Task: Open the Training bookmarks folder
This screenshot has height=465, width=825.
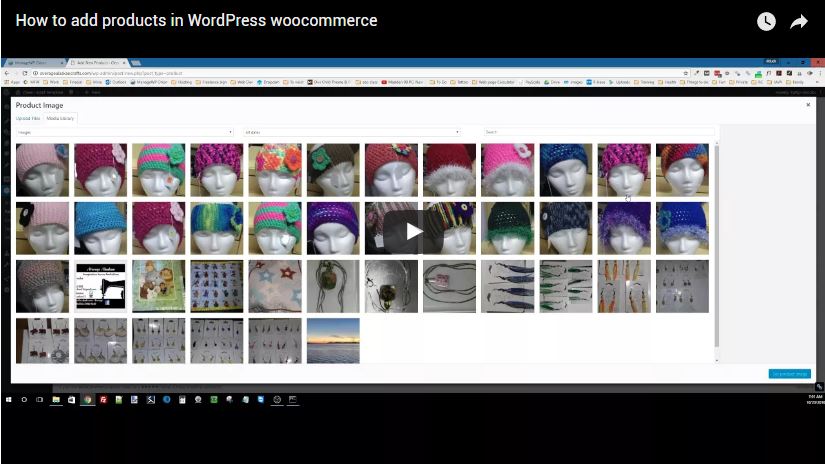Action: click(644, 82)
